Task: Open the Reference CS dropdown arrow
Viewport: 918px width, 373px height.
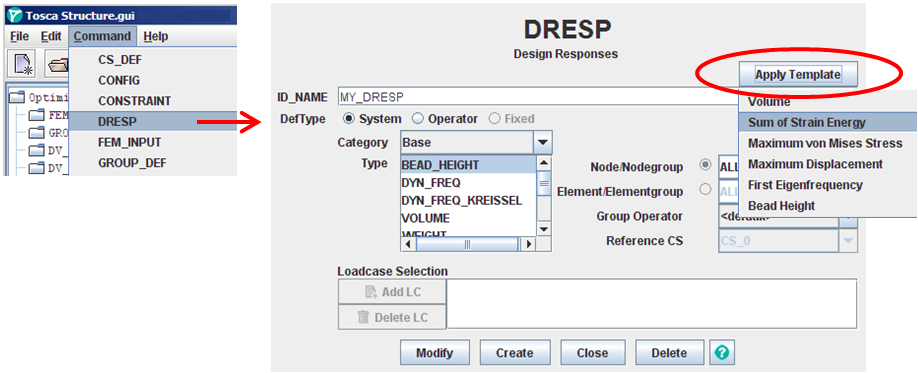Action: (848, 241)
